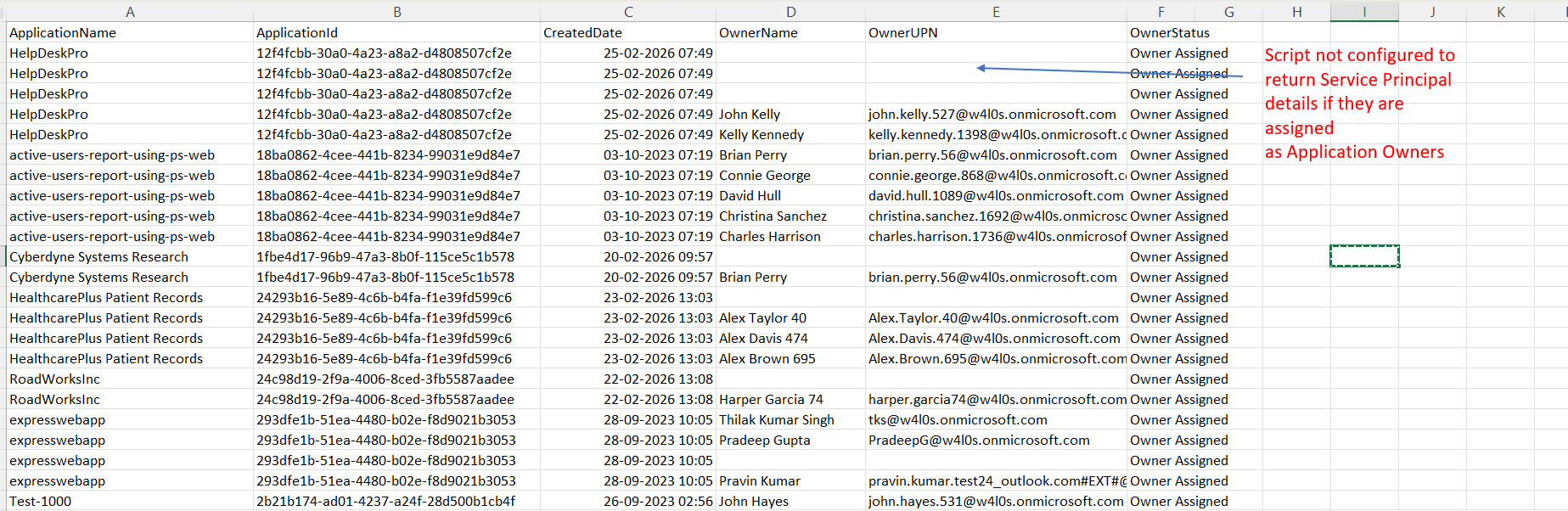Select the ApplicationName header cell
This screenshot has height=511, width=1568.
[x=63, y=32]
